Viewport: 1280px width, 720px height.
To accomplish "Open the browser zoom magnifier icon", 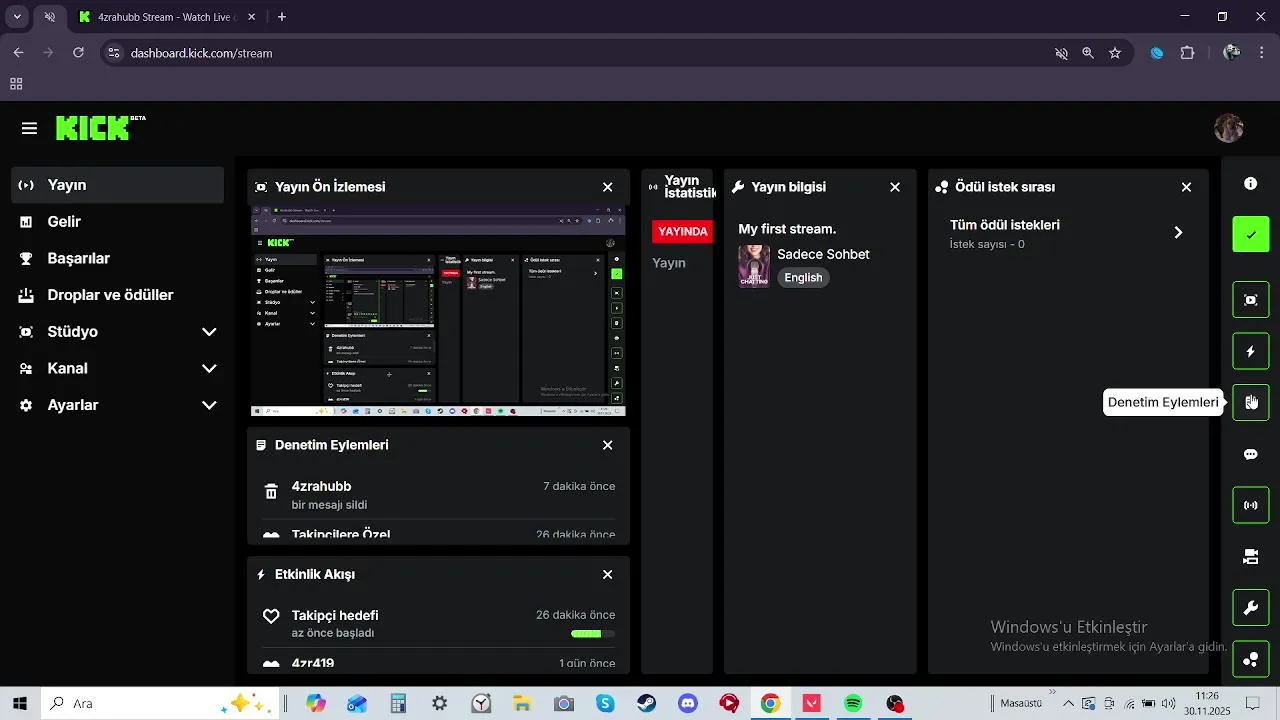I will (x=1088, y=53).
